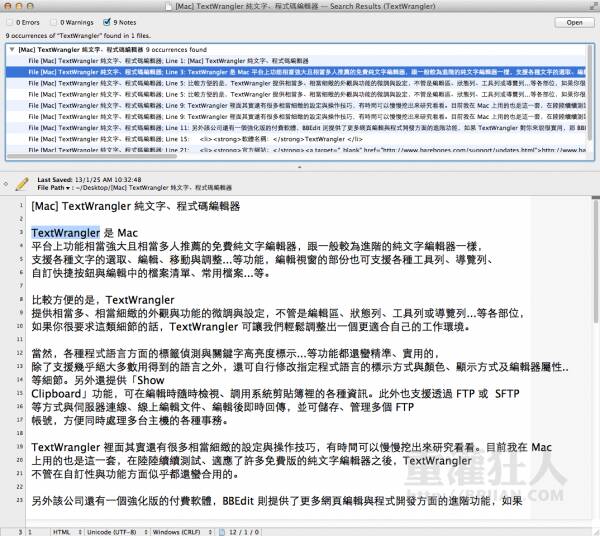The width and height of the screenshot is (600, 536).
Task: Open the Windows (CRLF) line-break popup
Action: pyautogui.click(x=183, y=532)
